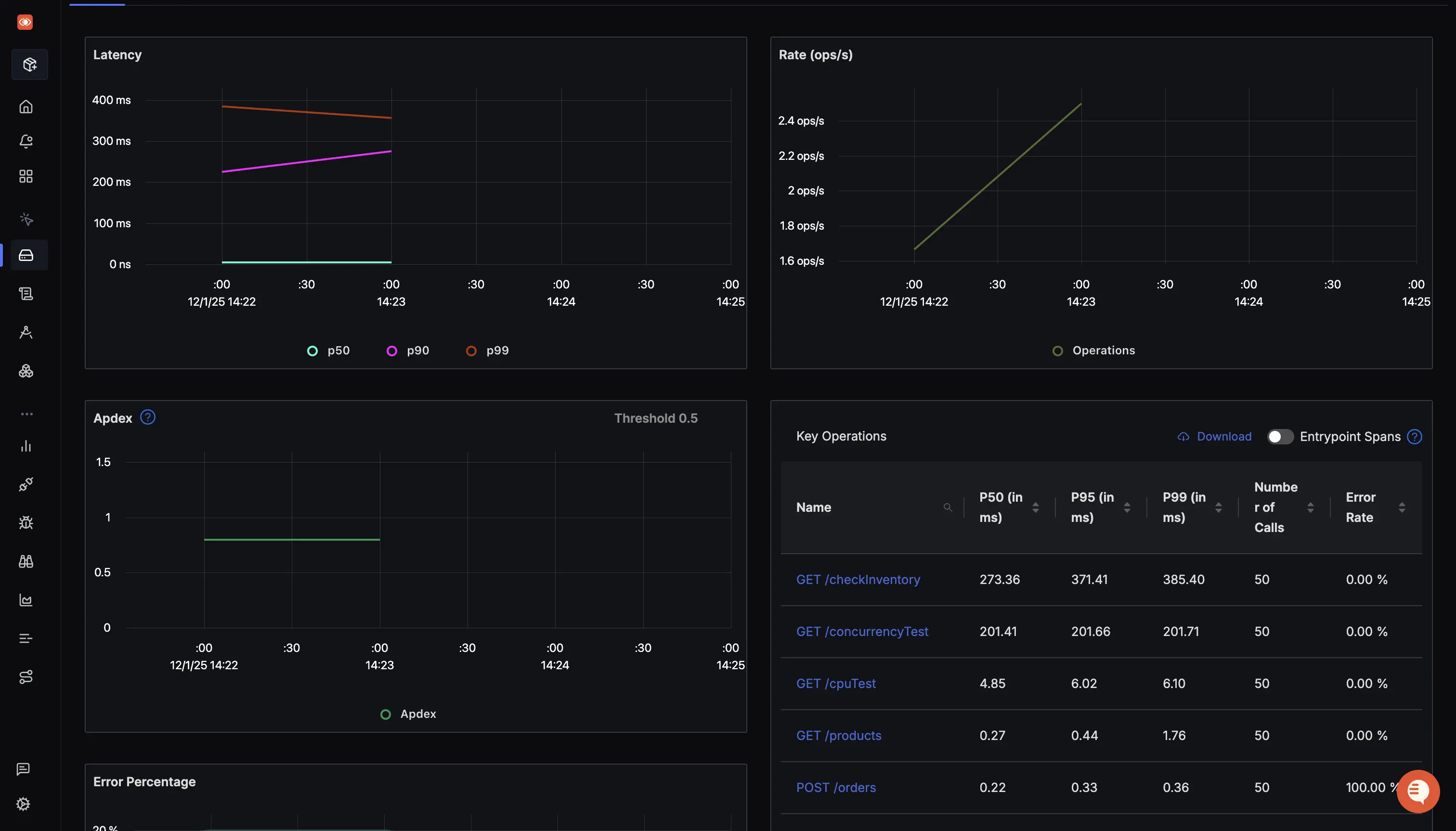1456x831 pixels.
Task: Open the GET /checkInventory operation
Action: tap(858, 579)
